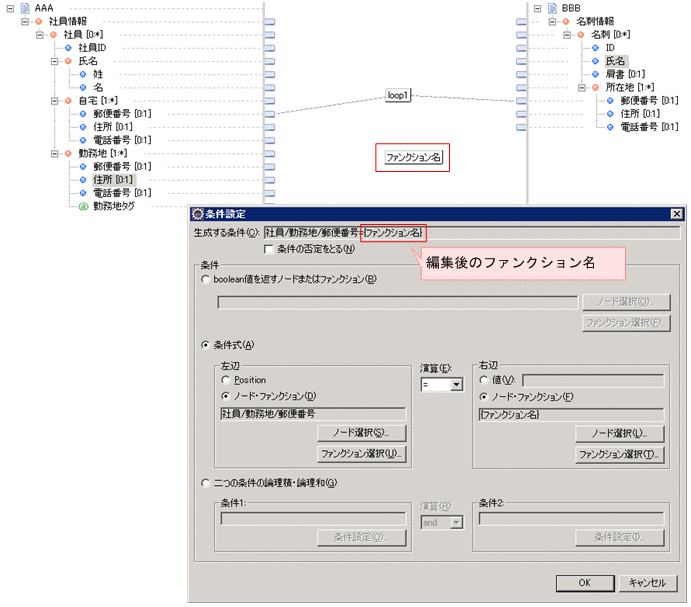Select 住所 [0:1] under 勤務地
This screenshot has height=607, width=691.
pyautogui.click(x=113, y=180)
